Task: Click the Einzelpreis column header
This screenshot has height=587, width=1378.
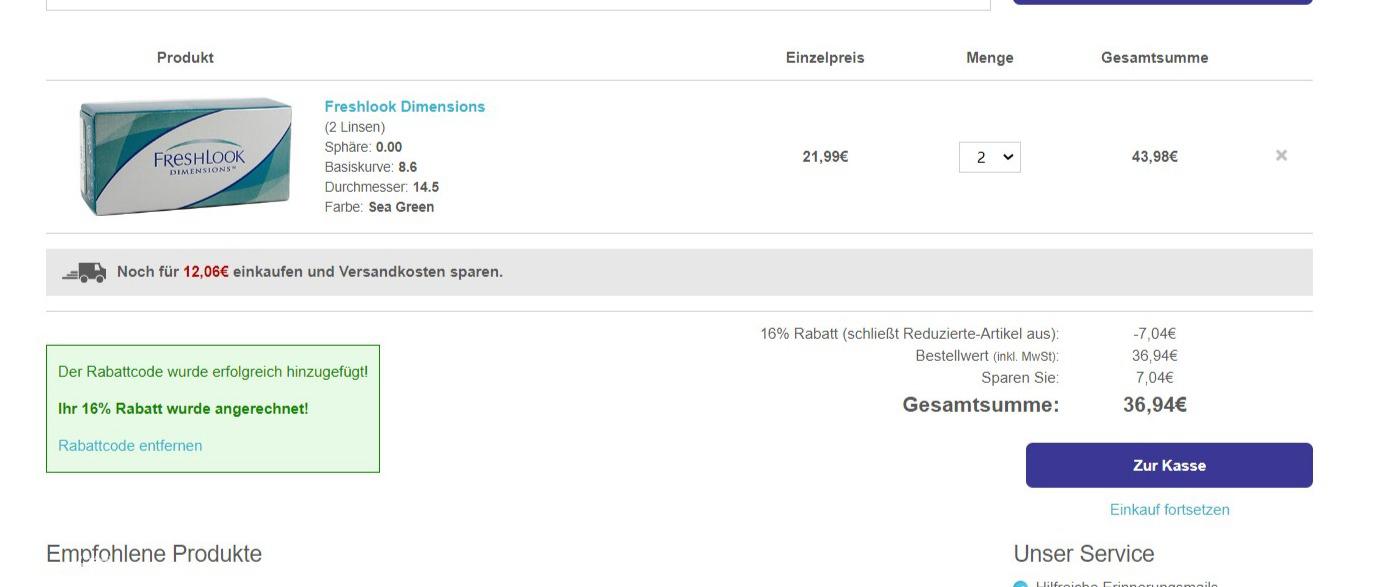Action: pos(825,58)
